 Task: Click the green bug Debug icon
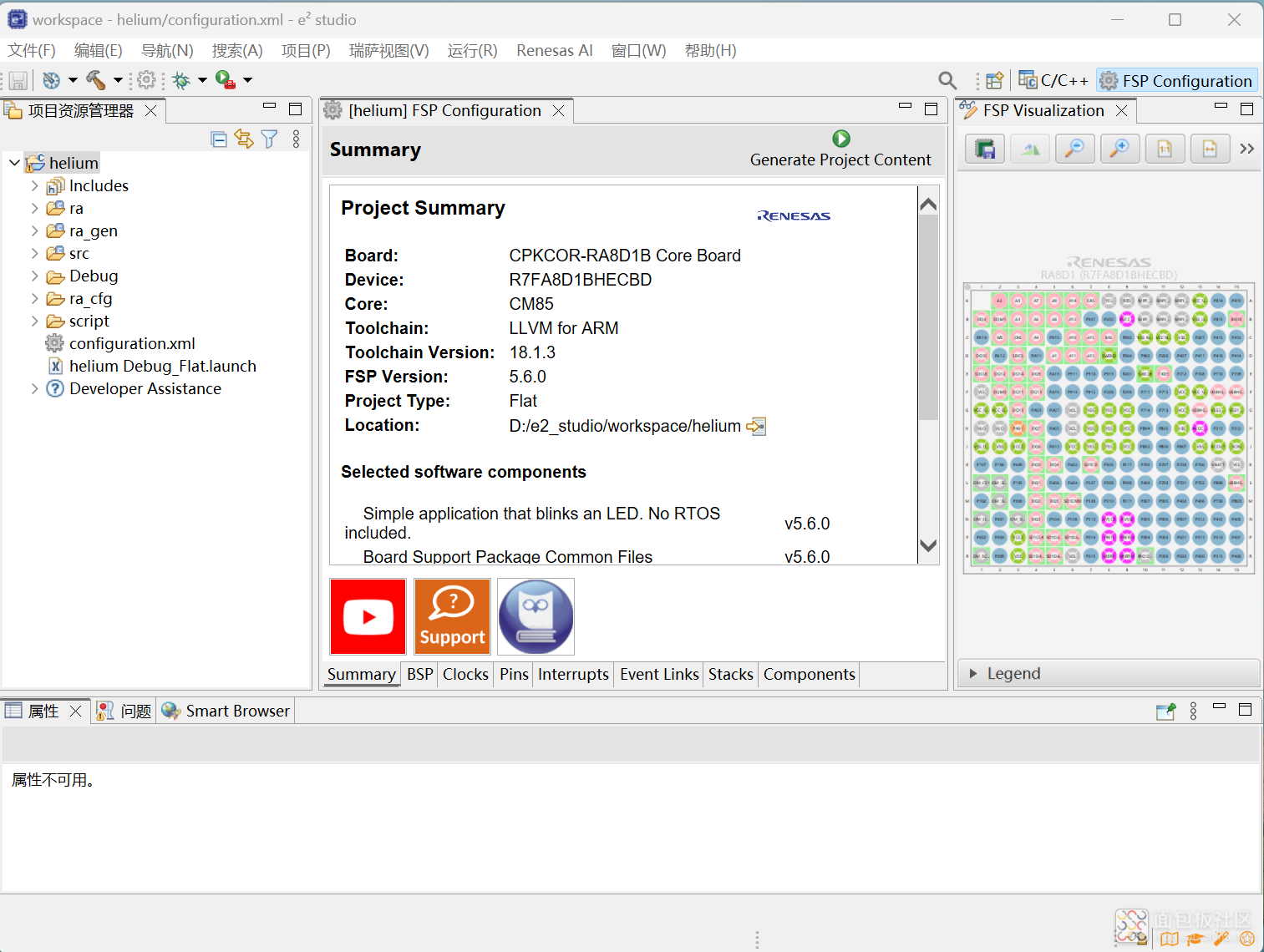click(x=180, y=80)
